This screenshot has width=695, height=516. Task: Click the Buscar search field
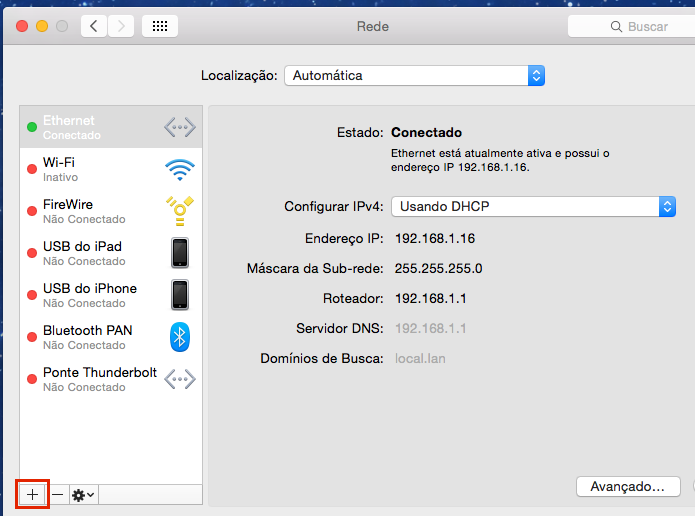pyautogui.click(x=632, y=27)
